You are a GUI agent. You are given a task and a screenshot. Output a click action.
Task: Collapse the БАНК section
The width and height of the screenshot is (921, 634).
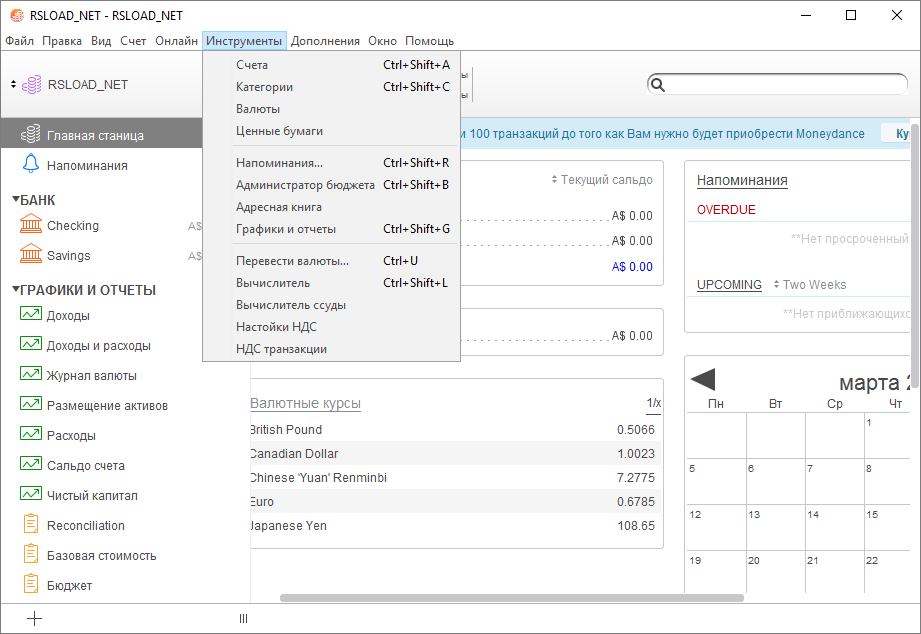click(16, 199)
